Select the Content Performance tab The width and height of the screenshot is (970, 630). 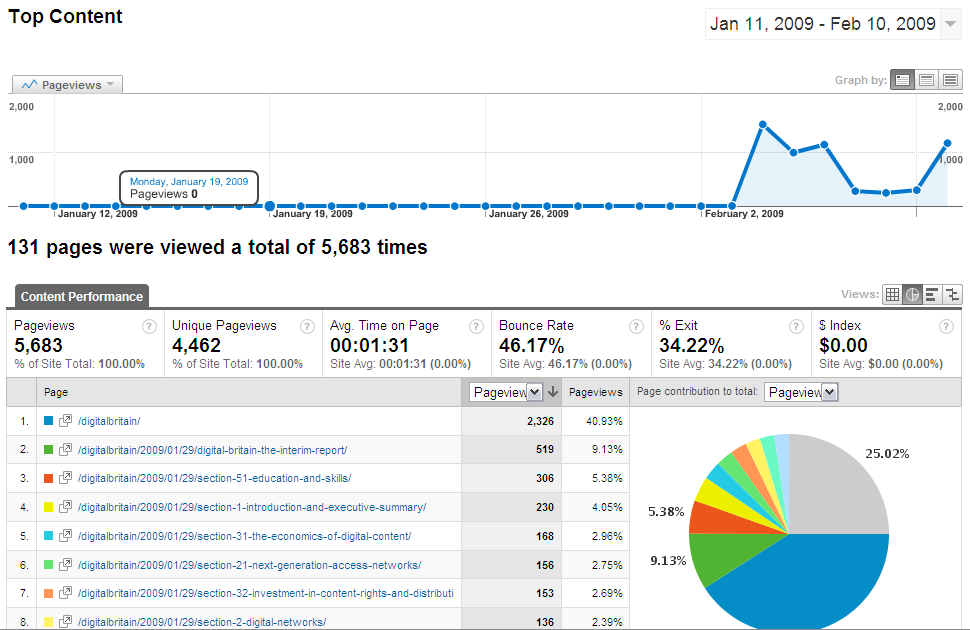tap(82, 296)
